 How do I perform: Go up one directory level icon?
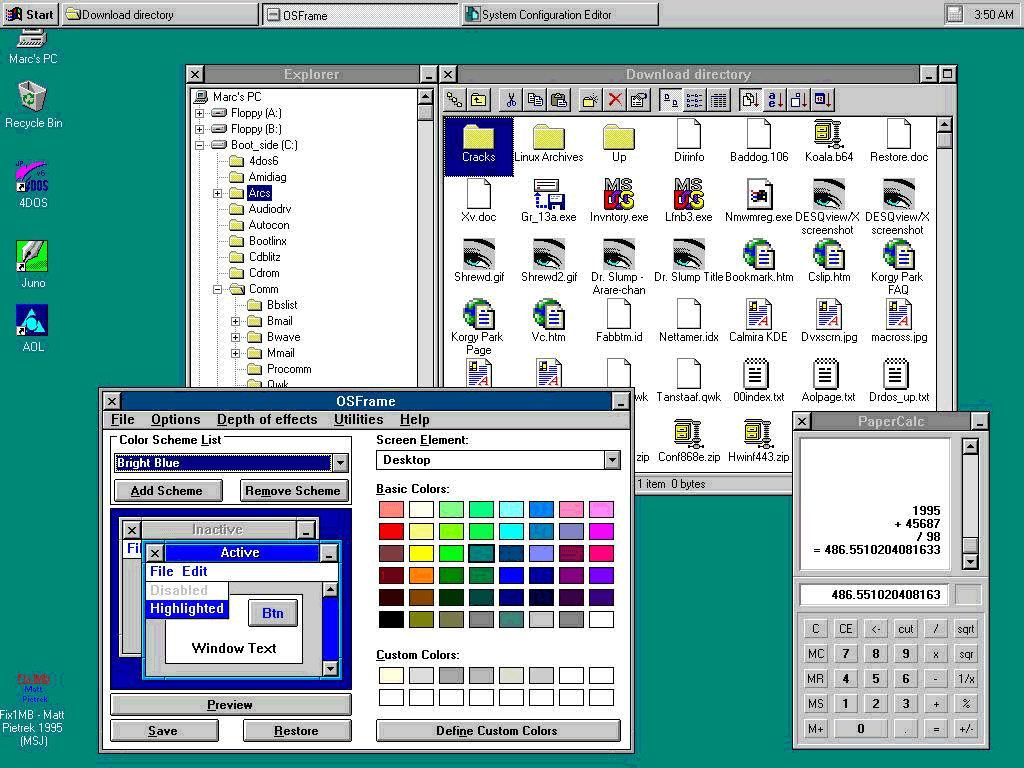click(x=477, y=99)
